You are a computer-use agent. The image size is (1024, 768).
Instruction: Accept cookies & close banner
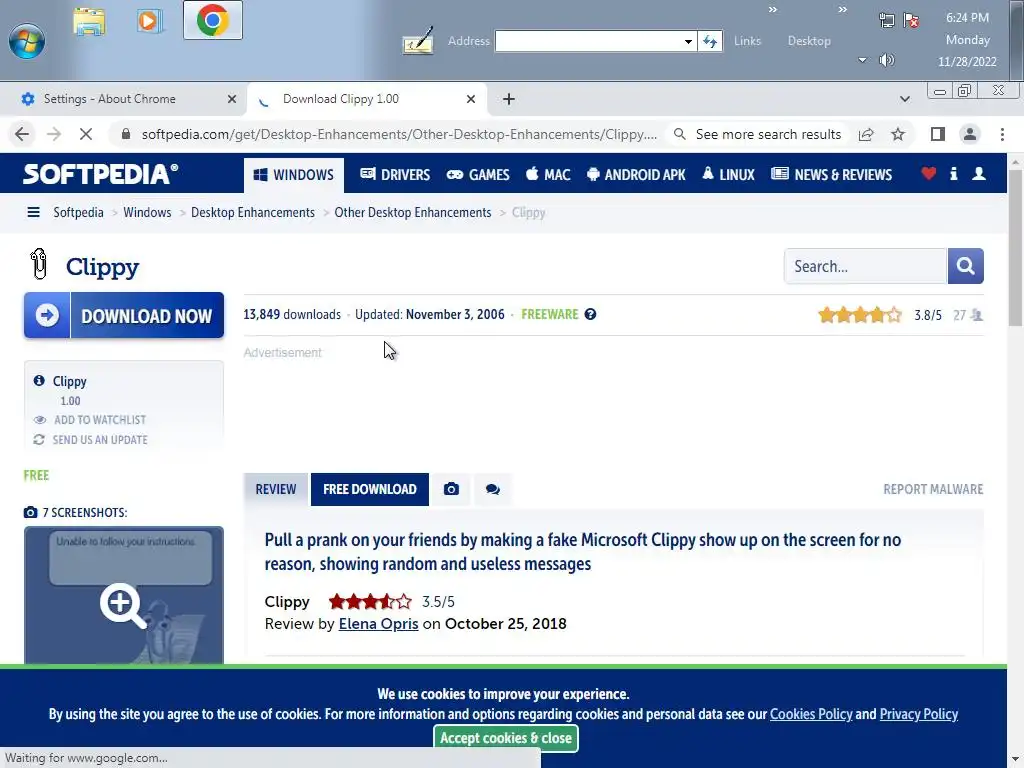[x=505, y=738]
